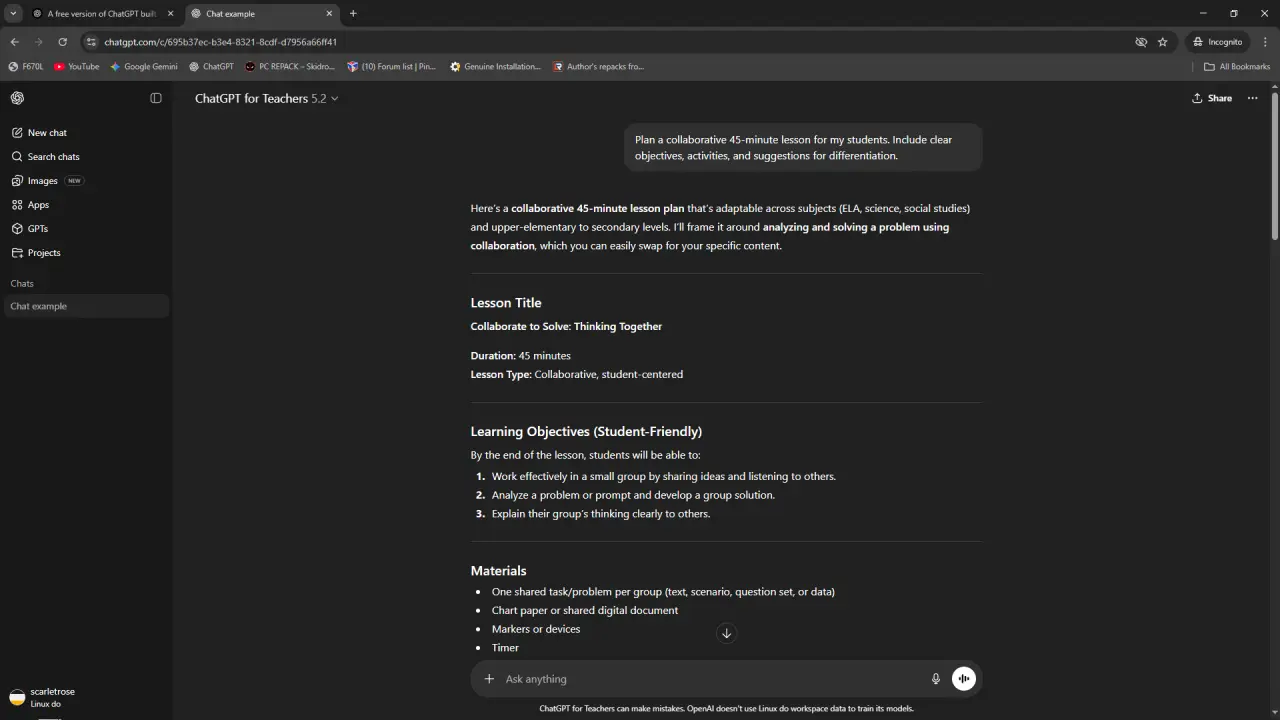Open the F670L bookmark
Viewport: 1280px width, 720px height.
tap(26, 67)
